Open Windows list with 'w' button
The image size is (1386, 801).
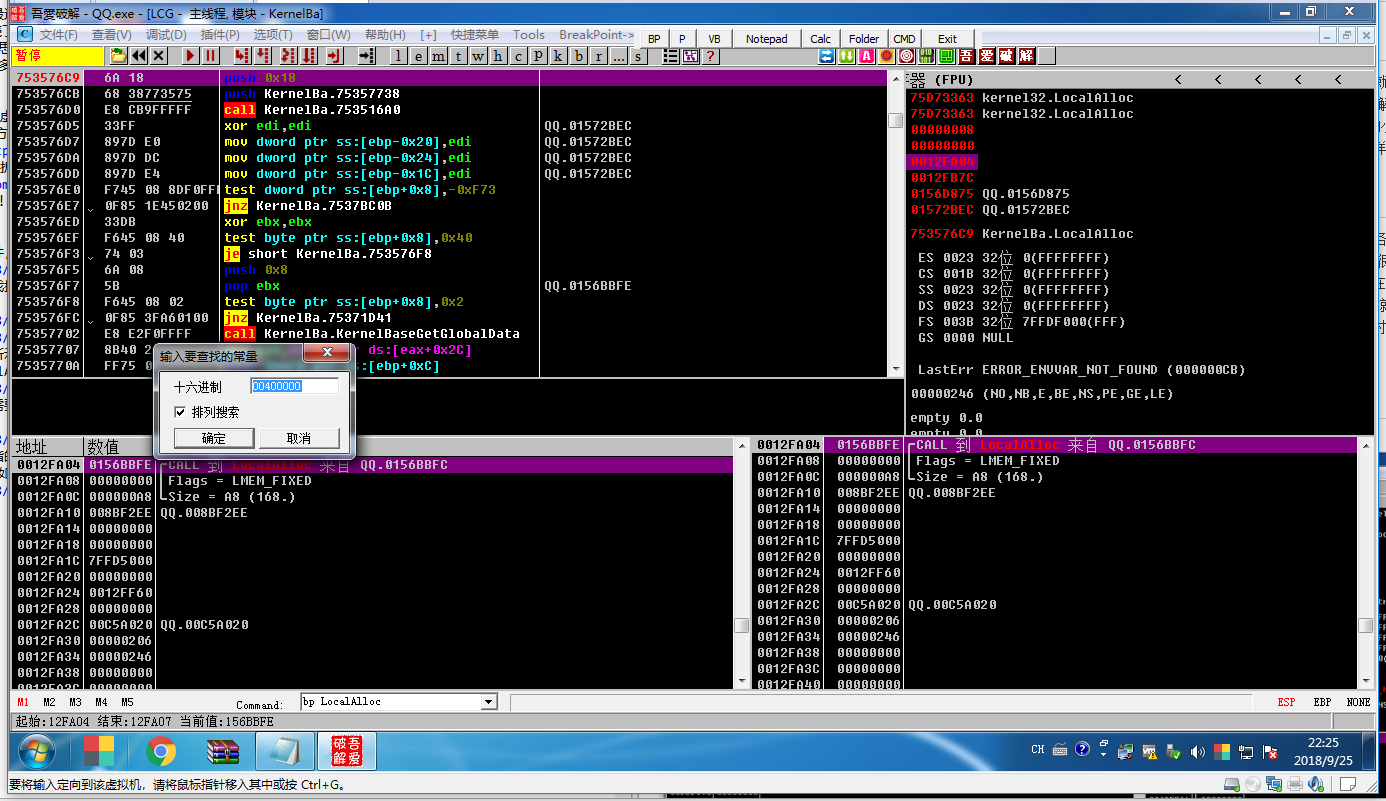478,56
